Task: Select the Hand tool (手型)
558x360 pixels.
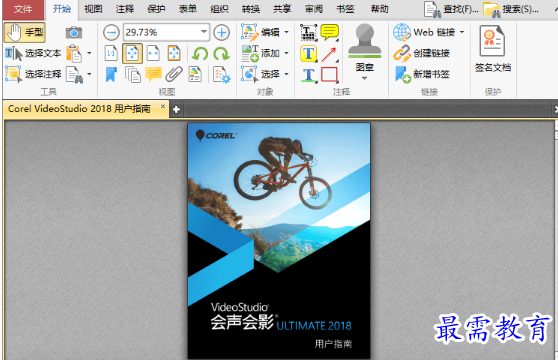Action: 25,32
